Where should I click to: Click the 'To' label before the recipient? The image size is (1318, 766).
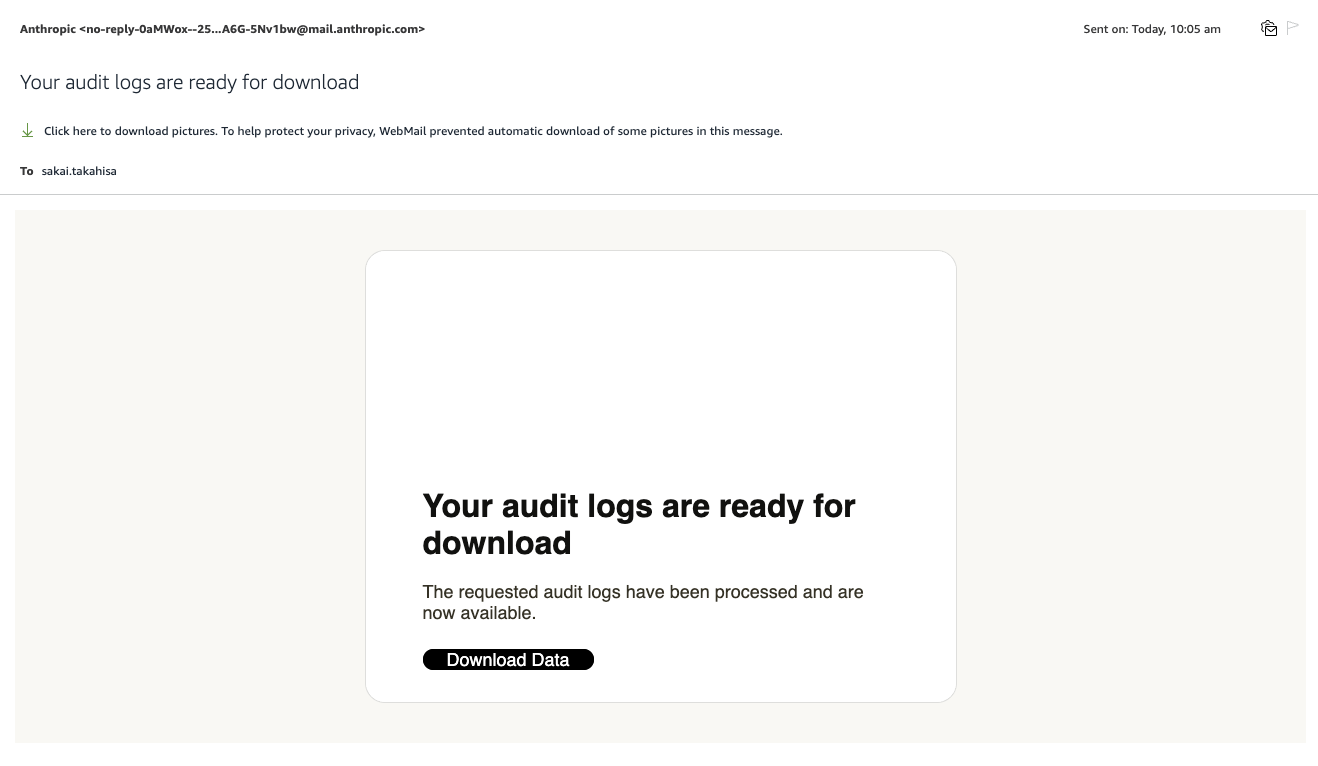pyautogui.click(x=27, y=171)
